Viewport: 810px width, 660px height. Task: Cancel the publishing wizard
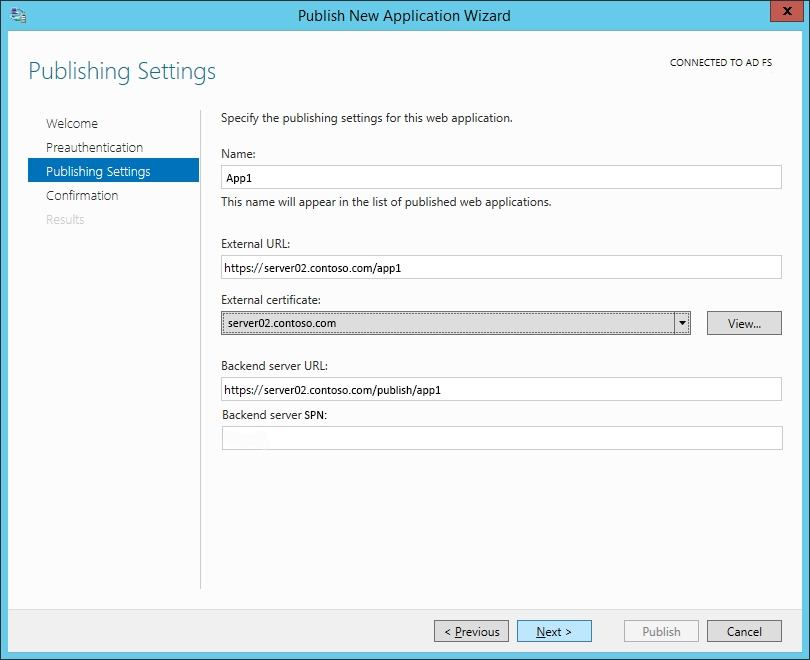click(744, 631)
